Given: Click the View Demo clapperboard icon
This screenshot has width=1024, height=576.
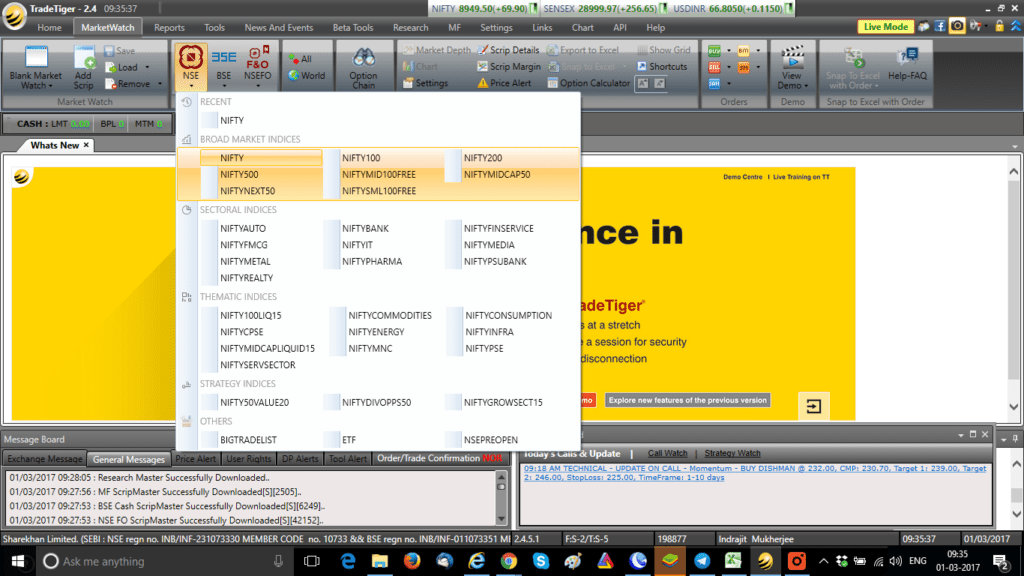Looking at the screenshot, I should tap(792, 59).
